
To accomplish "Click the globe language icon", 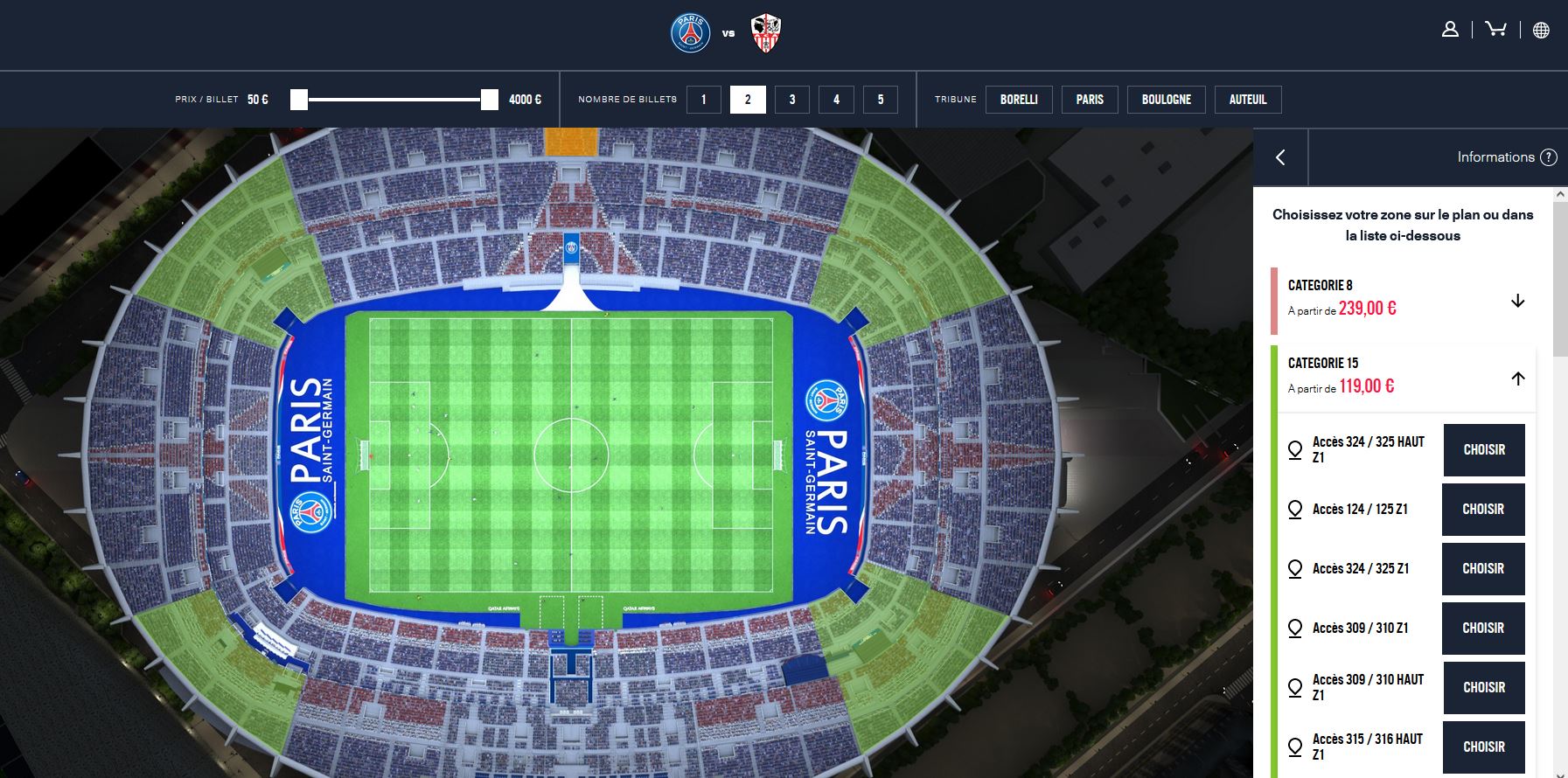I will coord(1541,30).
